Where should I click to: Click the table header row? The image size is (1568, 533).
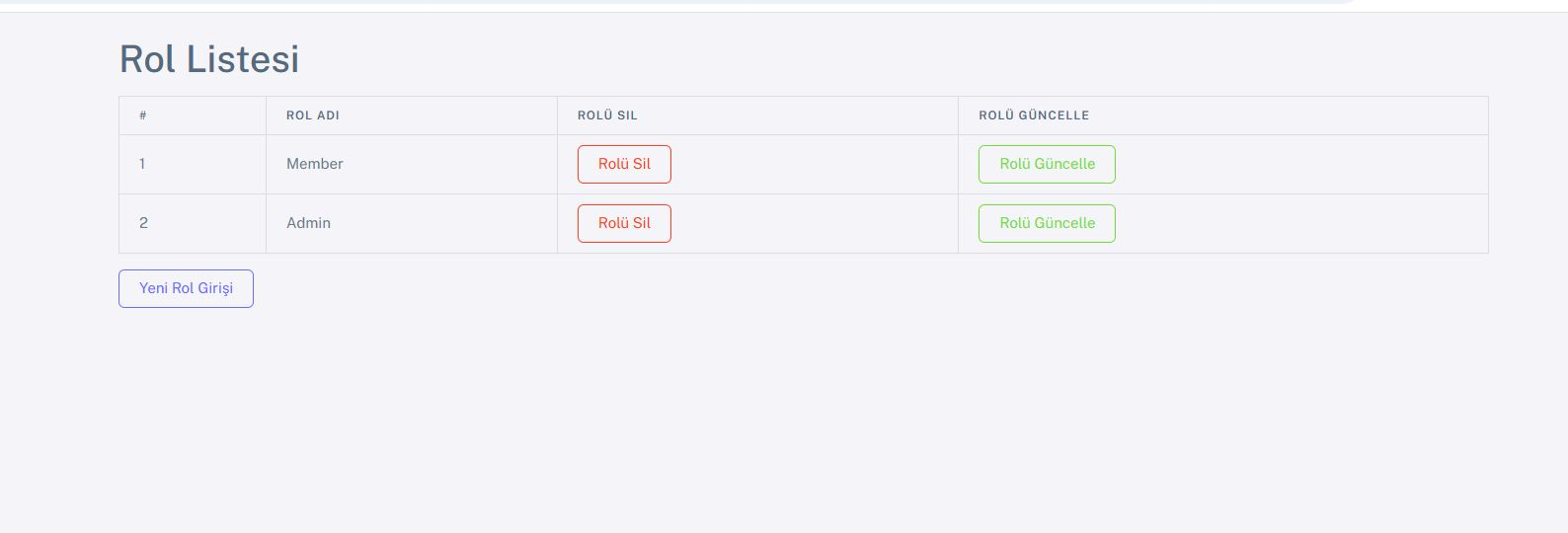(x=803, y=115)
